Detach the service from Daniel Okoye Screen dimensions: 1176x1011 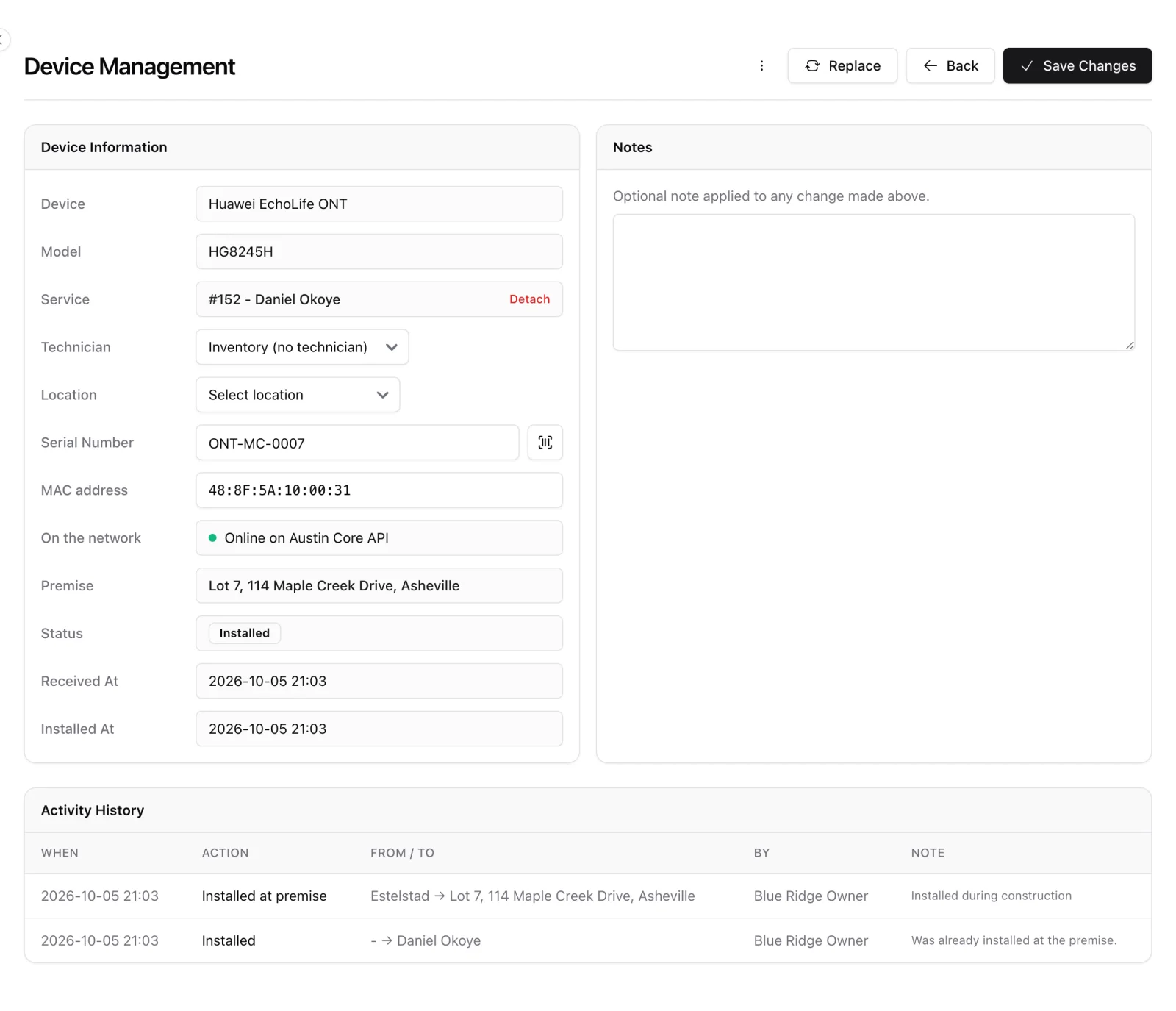coord(529,299)
